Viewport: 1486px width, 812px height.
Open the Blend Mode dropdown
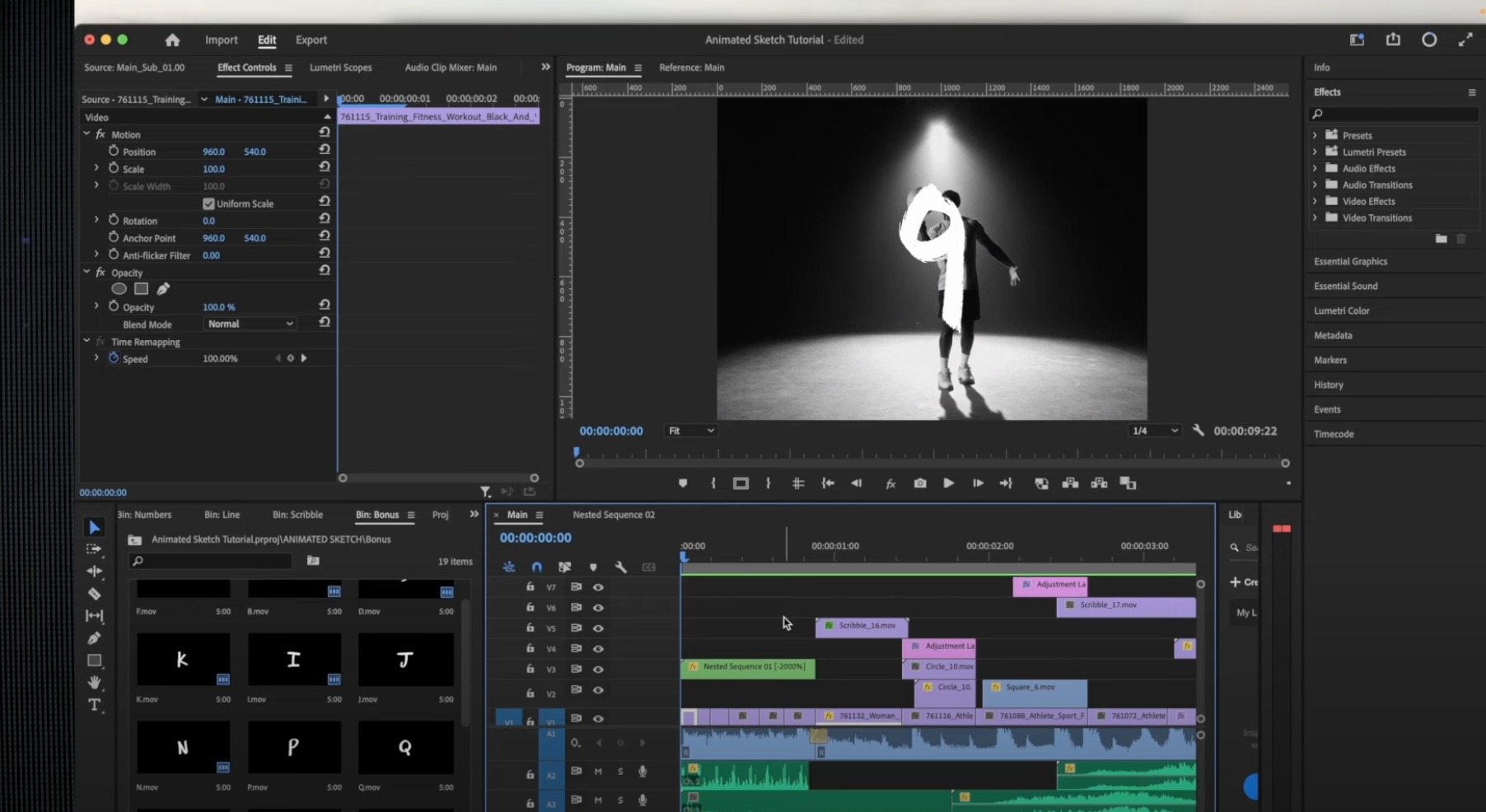[250, 324]
